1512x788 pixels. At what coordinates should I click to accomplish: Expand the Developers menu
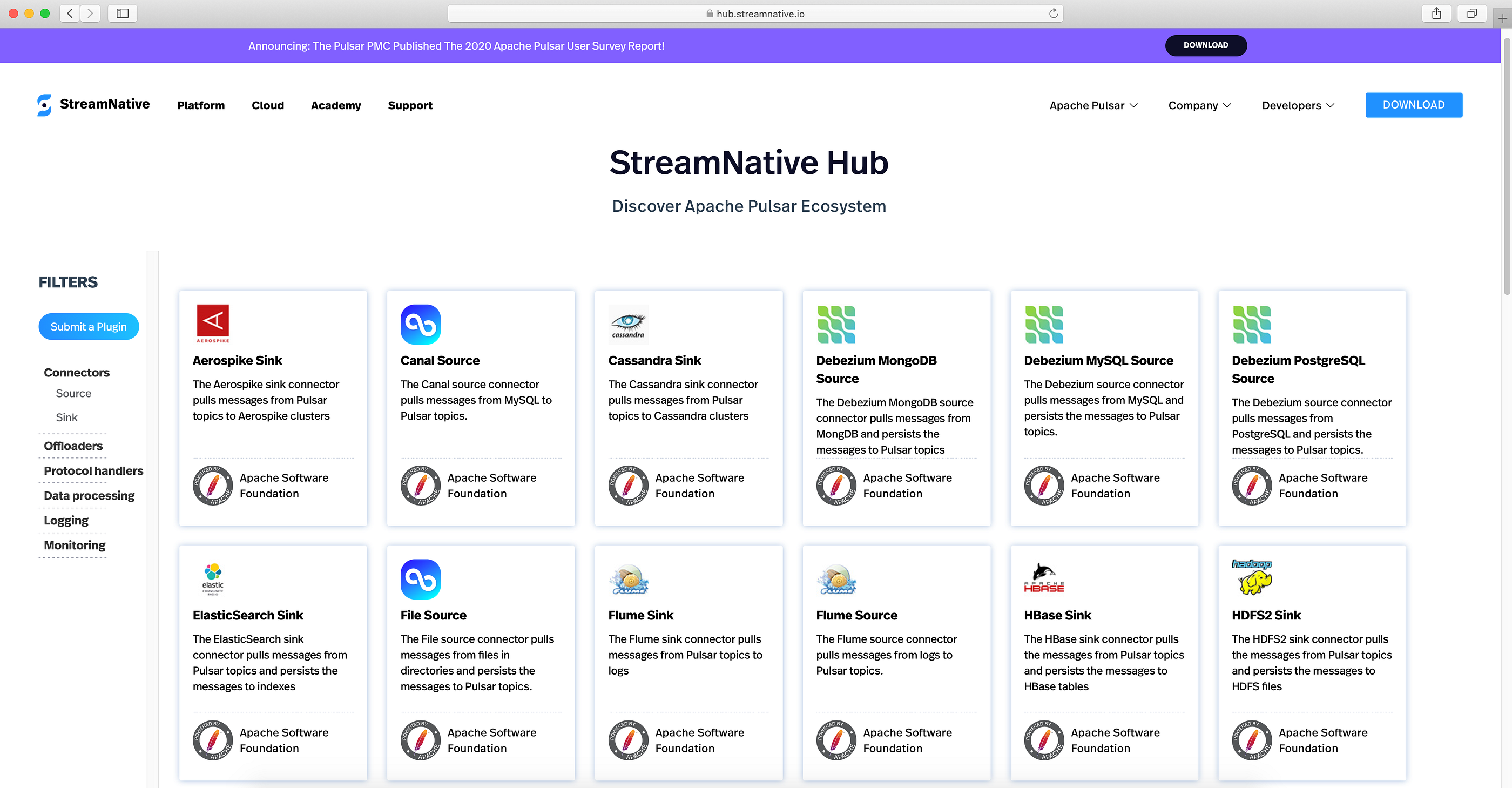click(x=1297, y=105)
